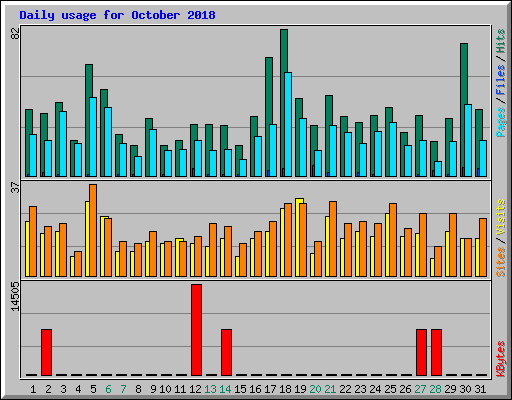Click the yellow visits bar for day 1
This screenshot has height=400, width=512.
pyautogui.click(x=28, y=249)
